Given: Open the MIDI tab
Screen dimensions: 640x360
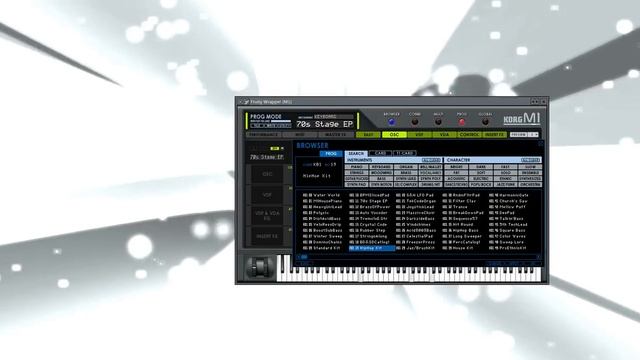Looking at the screenshot, I should pyautogui.click(x=300, y=135).
